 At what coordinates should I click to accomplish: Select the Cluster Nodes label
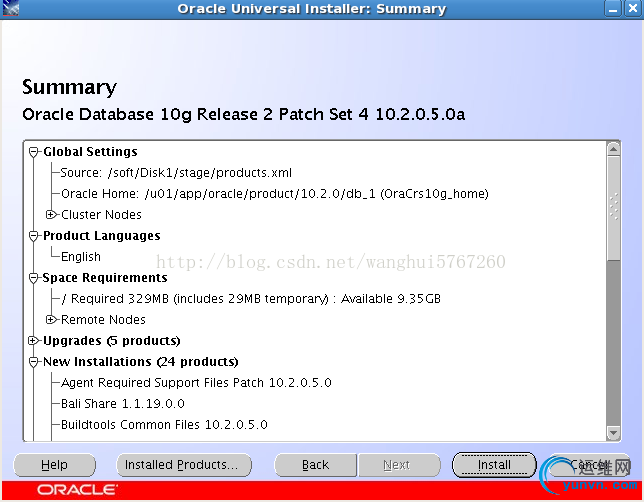click(101, 214)
